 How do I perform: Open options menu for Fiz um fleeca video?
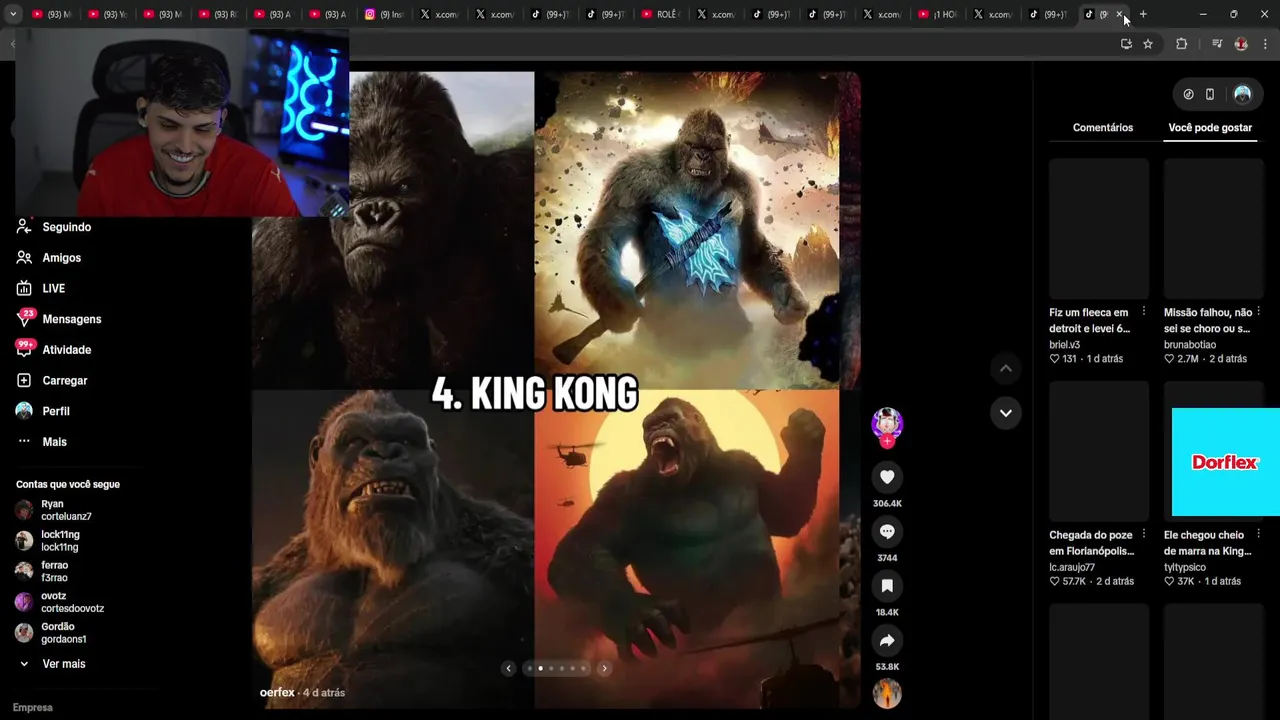click(1144, 312)
